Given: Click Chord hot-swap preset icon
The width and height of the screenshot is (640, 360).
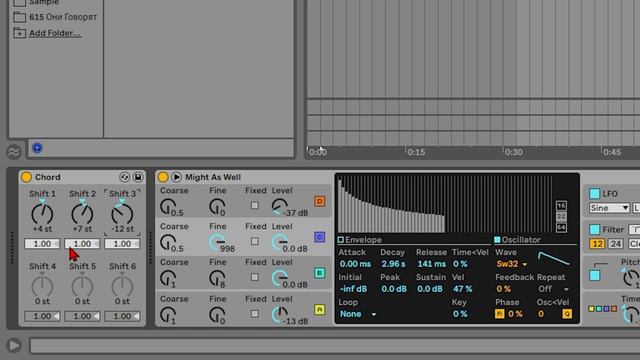Looking at the screenshot, I should pos(124,177).
